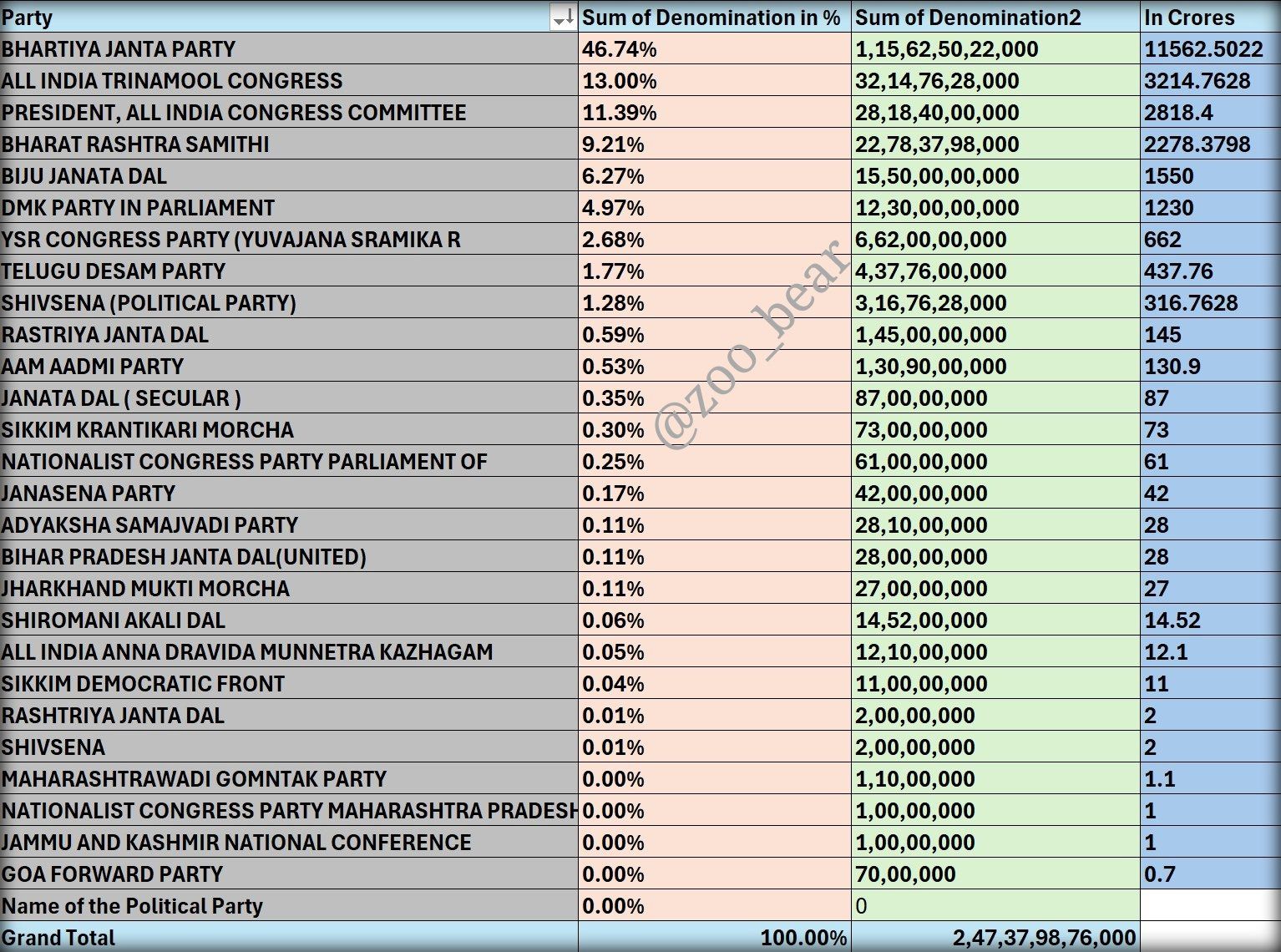
Task: Click the 87,00,00,000 amount cell
Action: pyautogui.click(x=996, y=398)
